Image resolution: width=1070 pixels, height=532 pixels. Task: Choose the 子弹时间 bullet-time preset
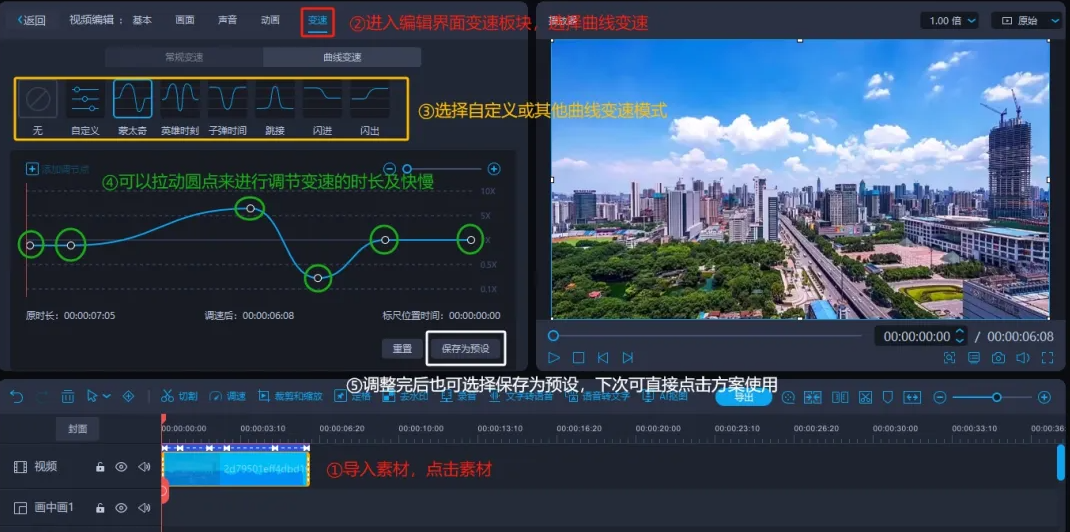pos(228,108)
